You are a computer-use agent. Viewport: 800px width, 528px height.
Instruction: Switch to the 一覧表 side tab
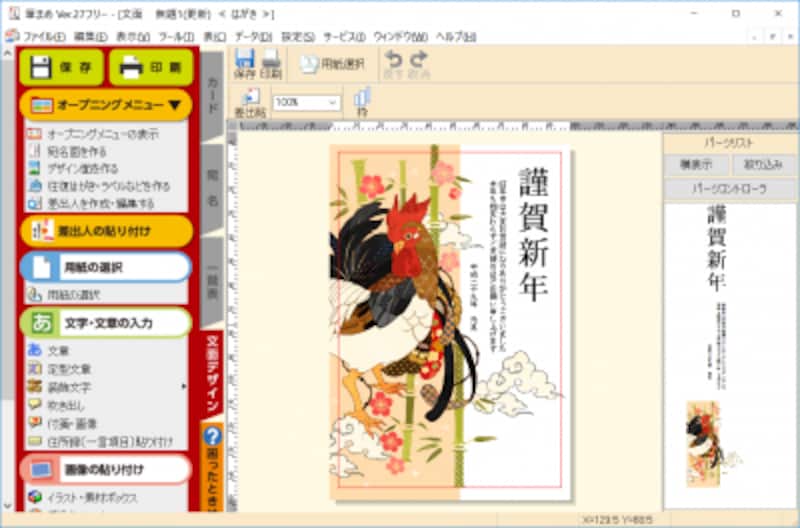(x=212, y=282)
